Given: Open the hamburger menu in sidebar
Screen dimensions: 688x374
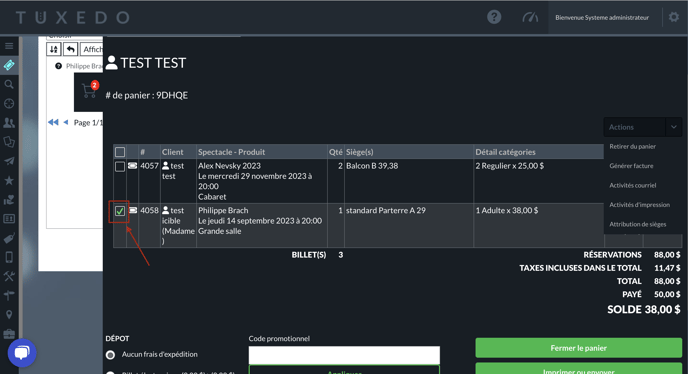Looking at the screenshot, I should [x=9, y=46].
